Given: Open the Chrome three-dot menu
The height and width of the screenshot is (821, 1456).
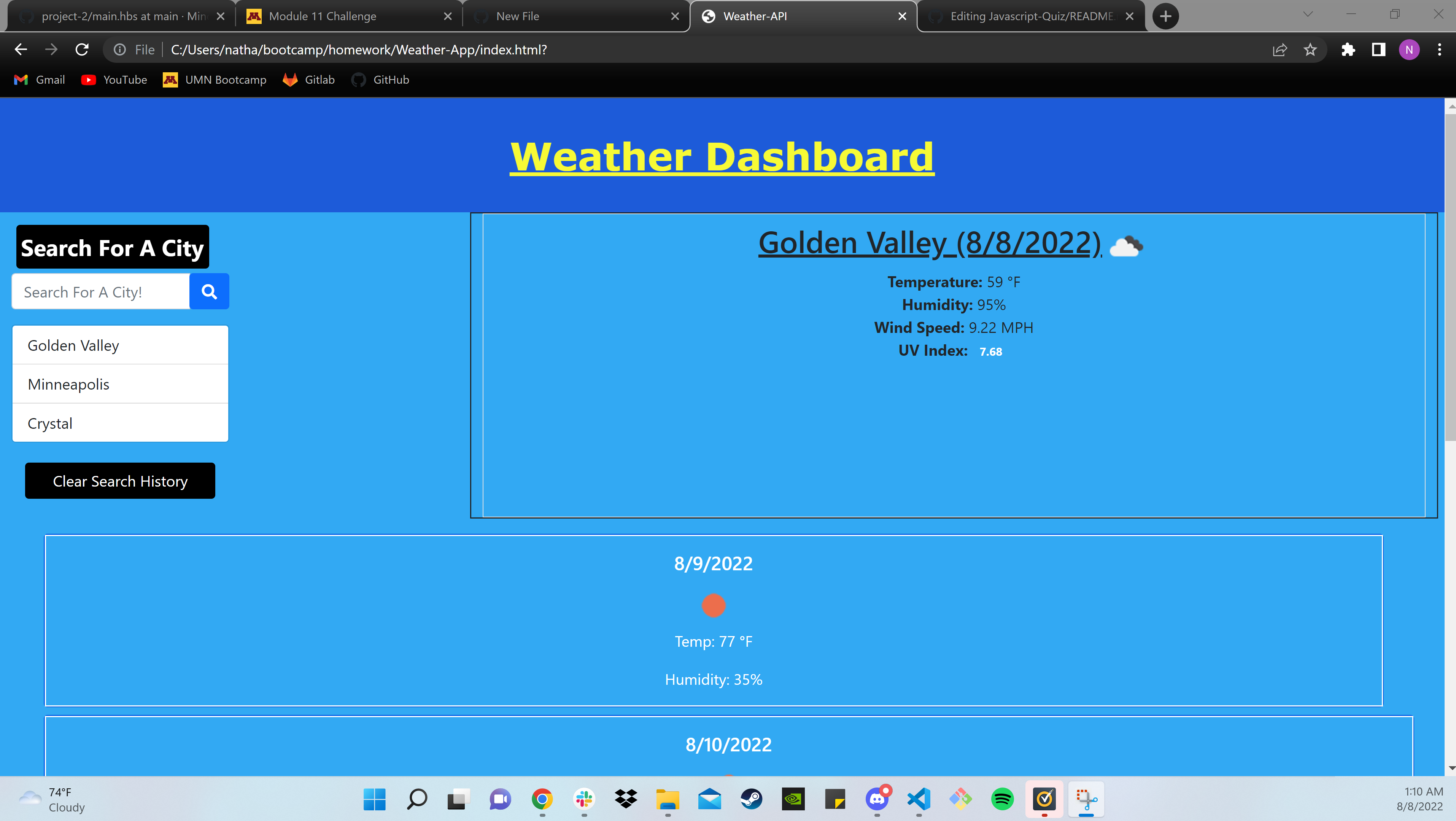Looking at the screenshot, I should pyautogui.click(x=1439, y=50).
